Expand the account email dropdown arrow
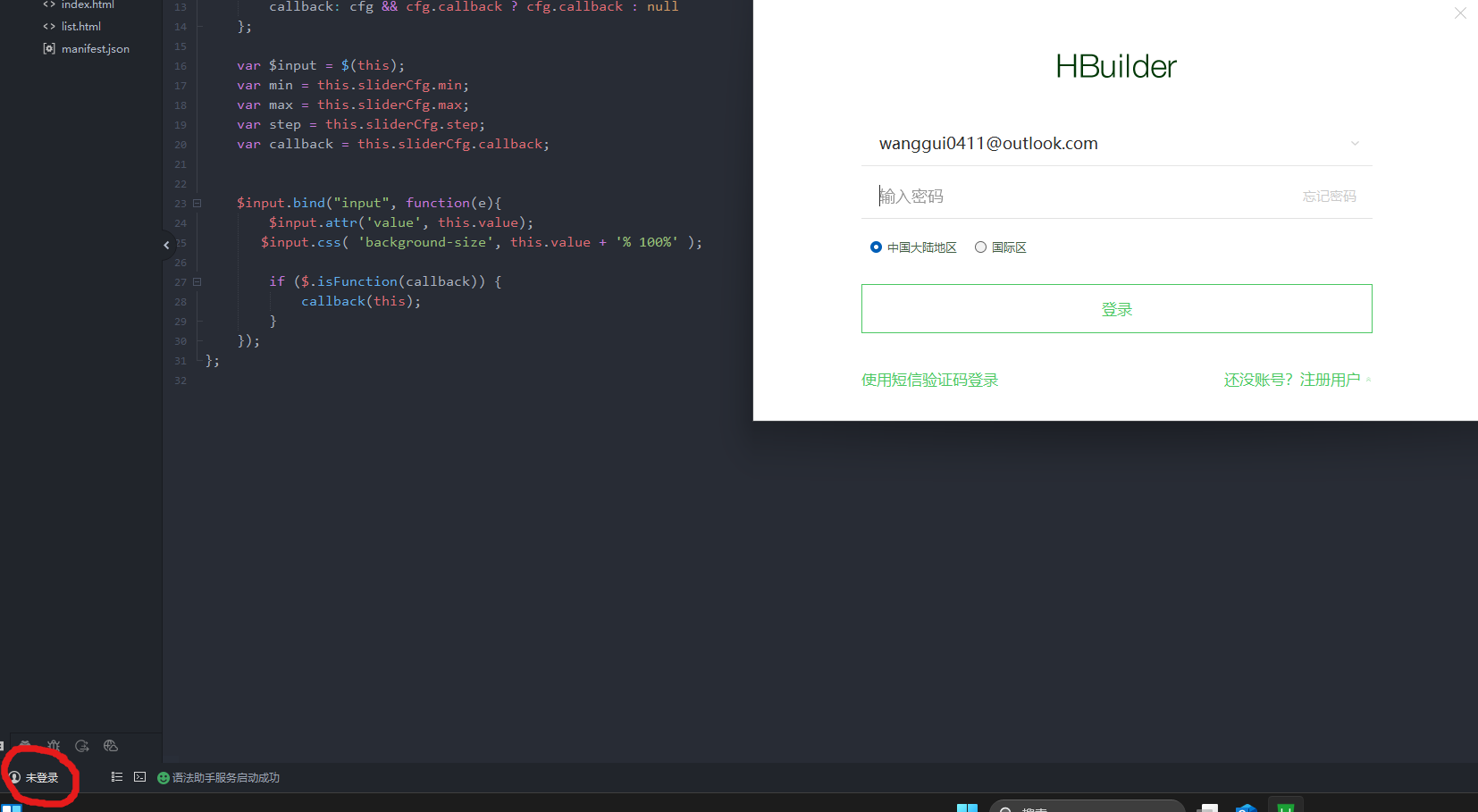The width and height of the screenshot is (1478, 812). (1355, 144)
